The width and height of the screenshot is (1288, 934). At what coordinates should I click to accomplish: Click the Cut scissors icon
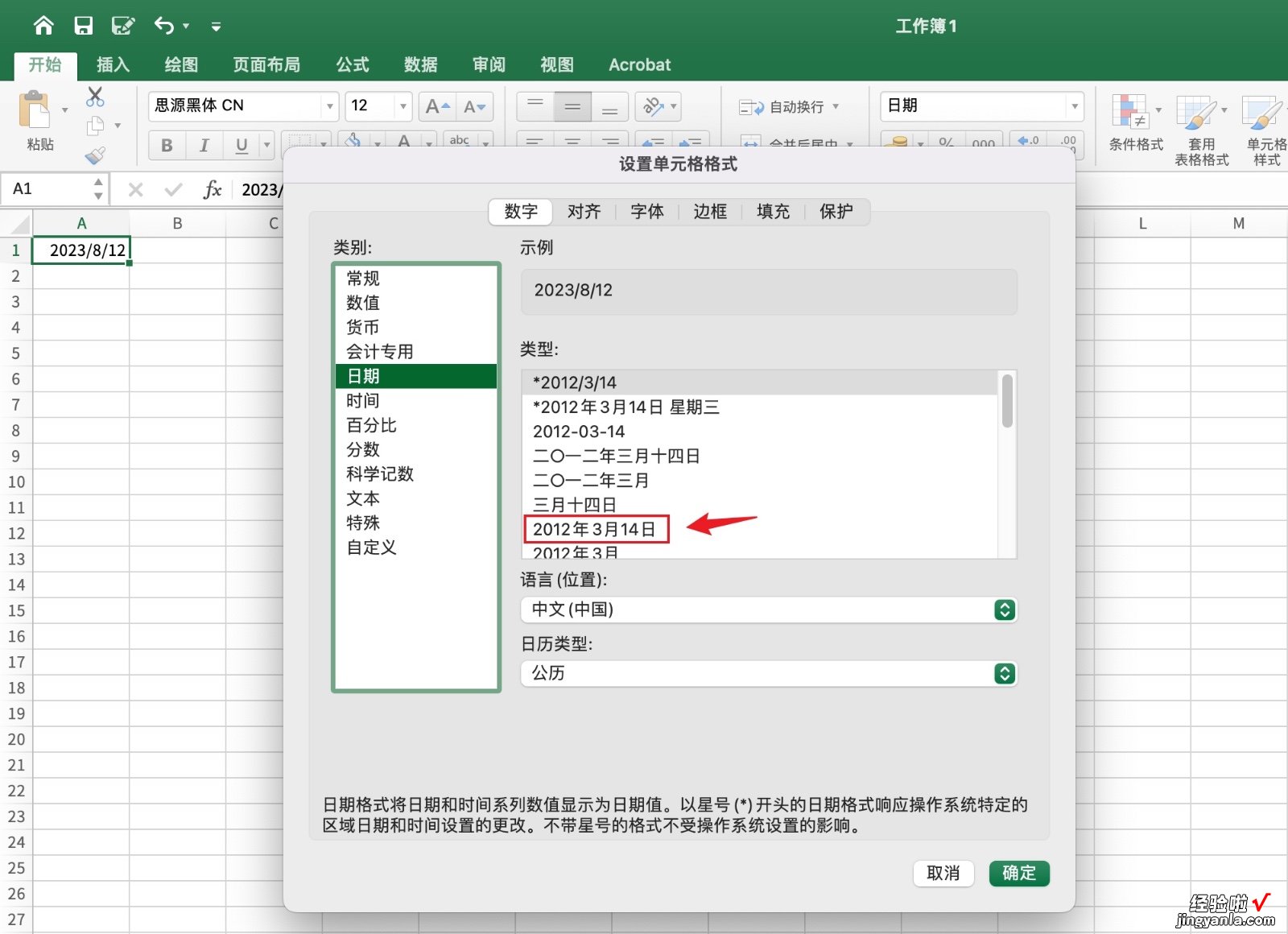[95, 97]
